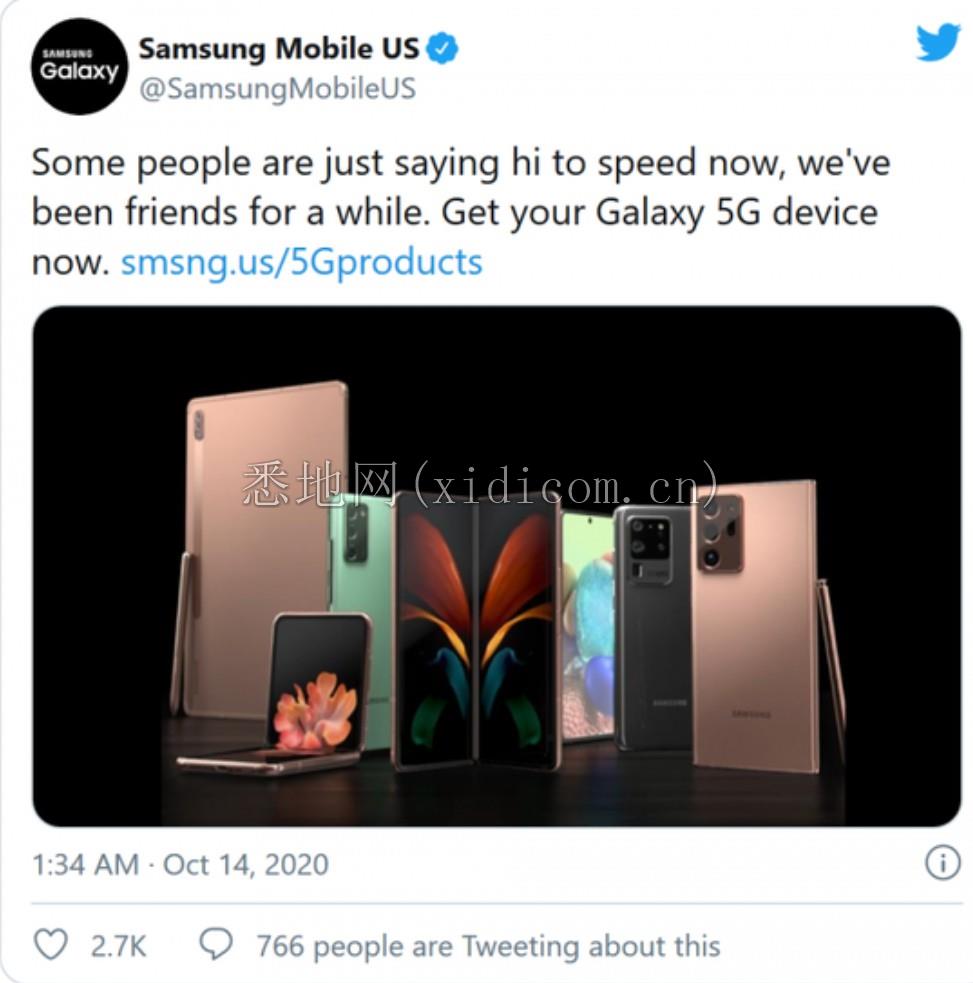Open the tweet info circle icon
This screenshot has height=983, width=973.
click(x=942, y=862)
